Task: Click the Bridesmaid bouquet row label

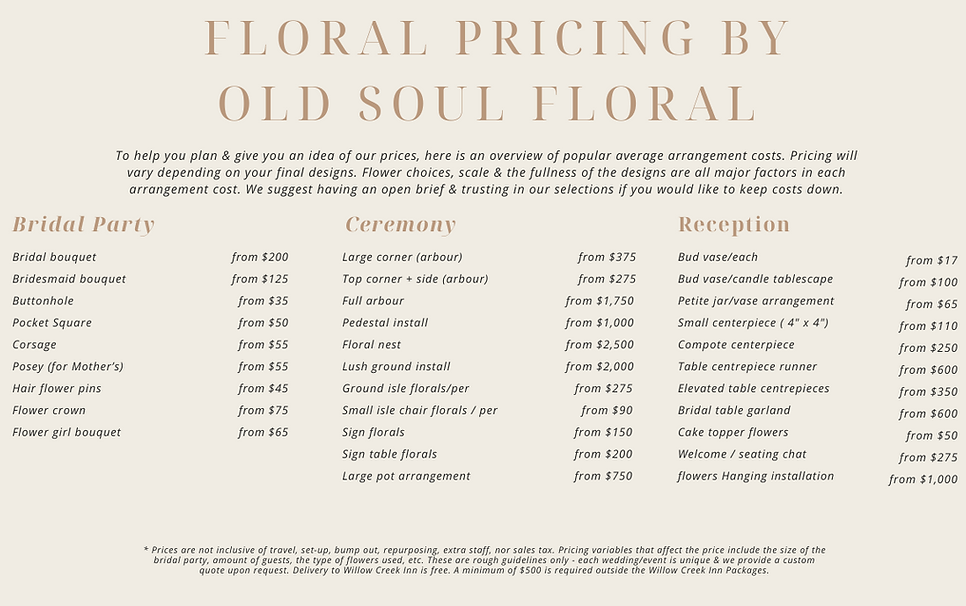Action: [x=69, y=279]
